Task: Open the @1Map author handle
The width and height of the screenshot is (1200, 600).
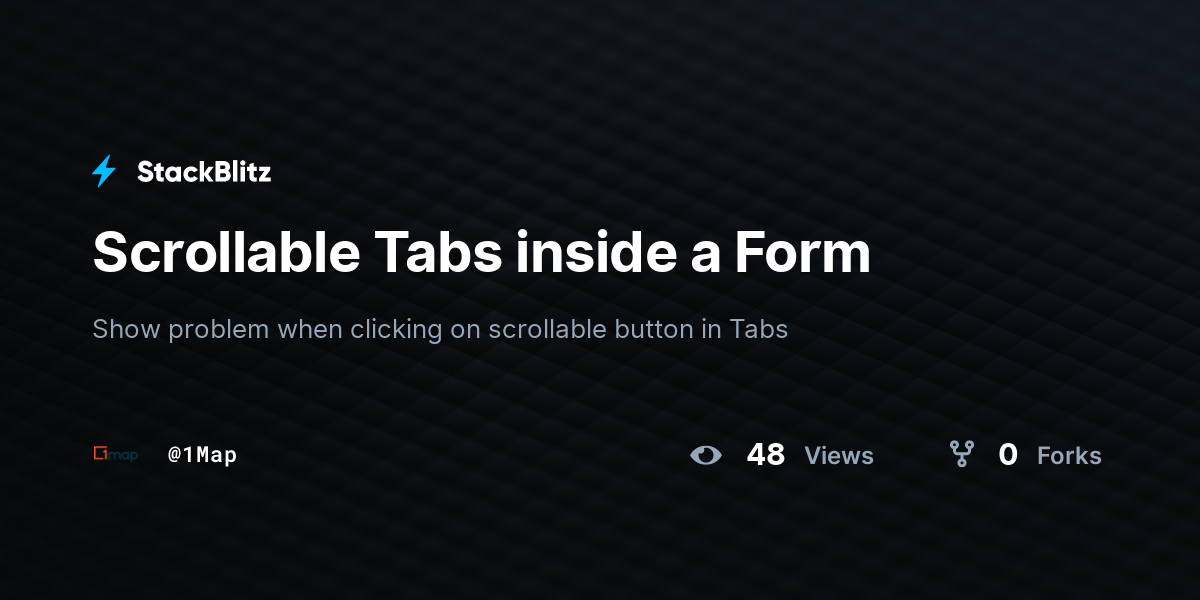Action: point(203,455)
